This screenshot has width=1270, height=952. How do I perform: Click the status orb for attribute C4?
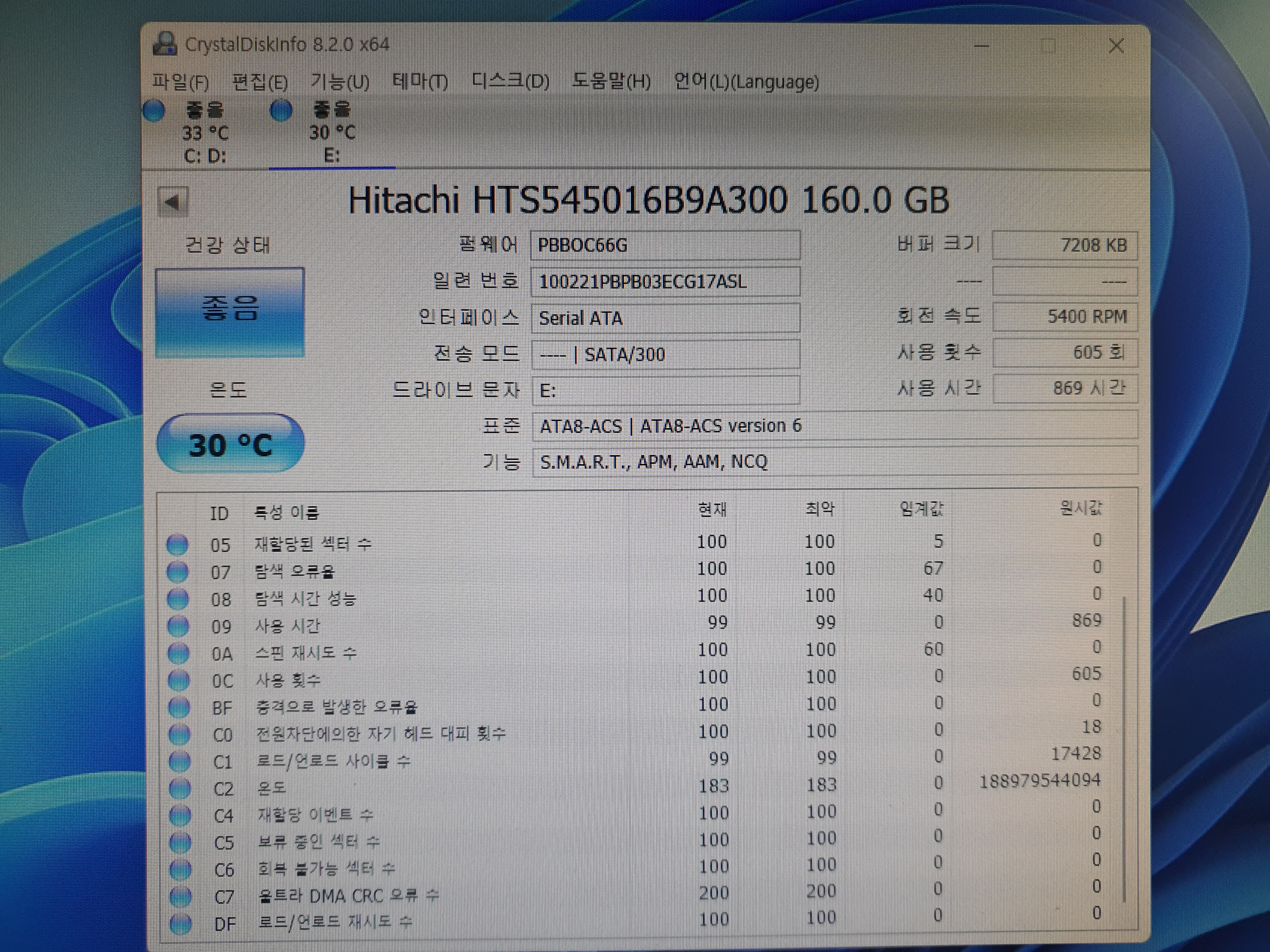tap(180, 815)
